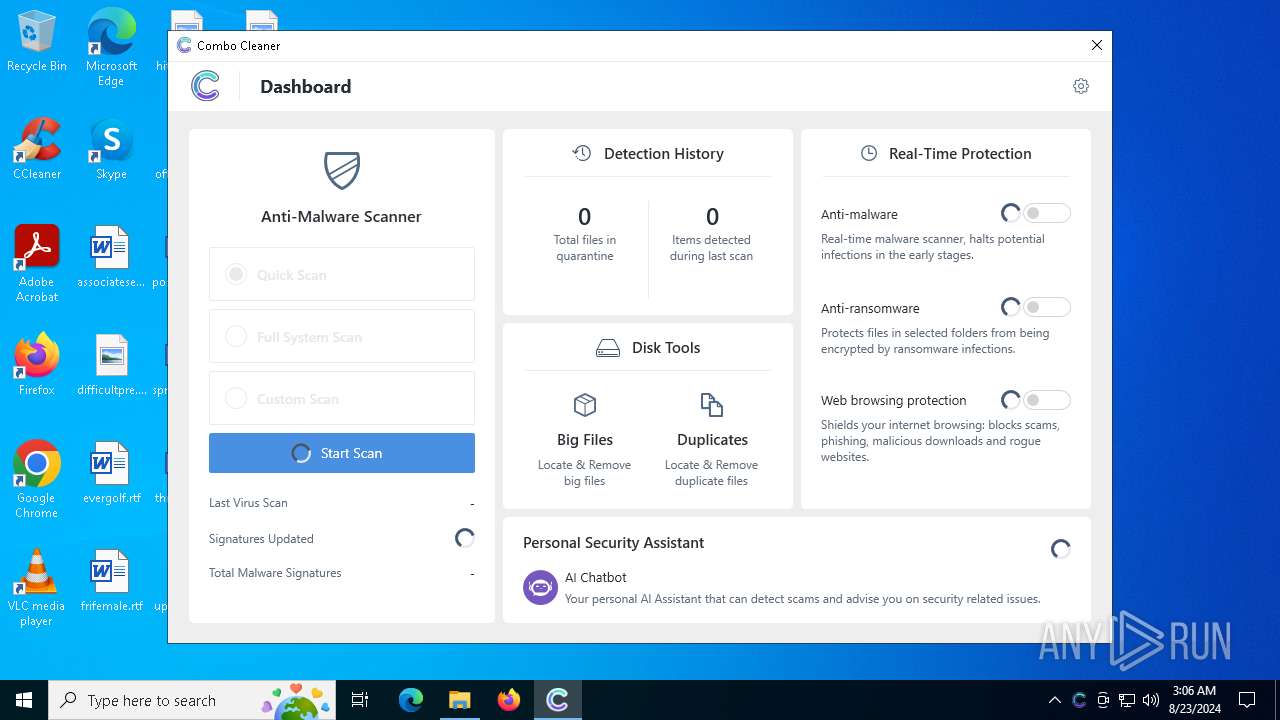Click the Personal Security Assistant loading spinner

1061,548
